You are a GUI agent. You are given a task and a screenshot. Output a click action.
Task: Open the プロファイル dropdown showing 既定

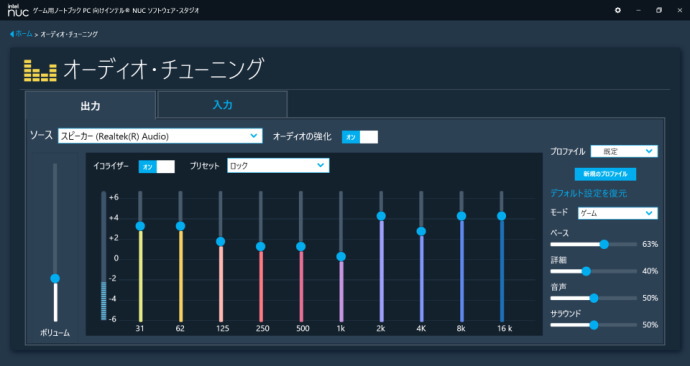coord(624,151)
